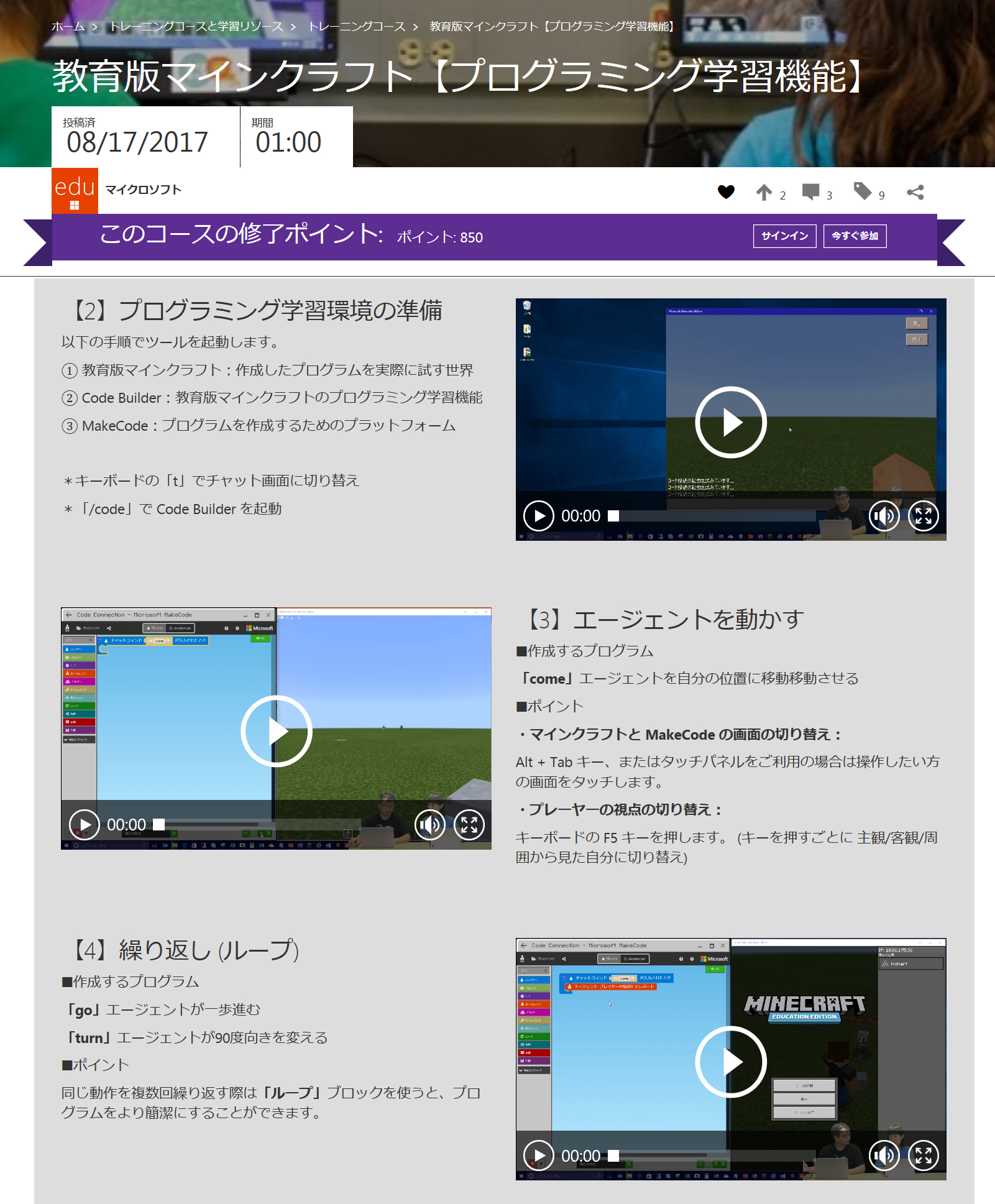Play the section 2 video, center button
Viewport: 995px width, 1204px height.
tap(731, 422)
